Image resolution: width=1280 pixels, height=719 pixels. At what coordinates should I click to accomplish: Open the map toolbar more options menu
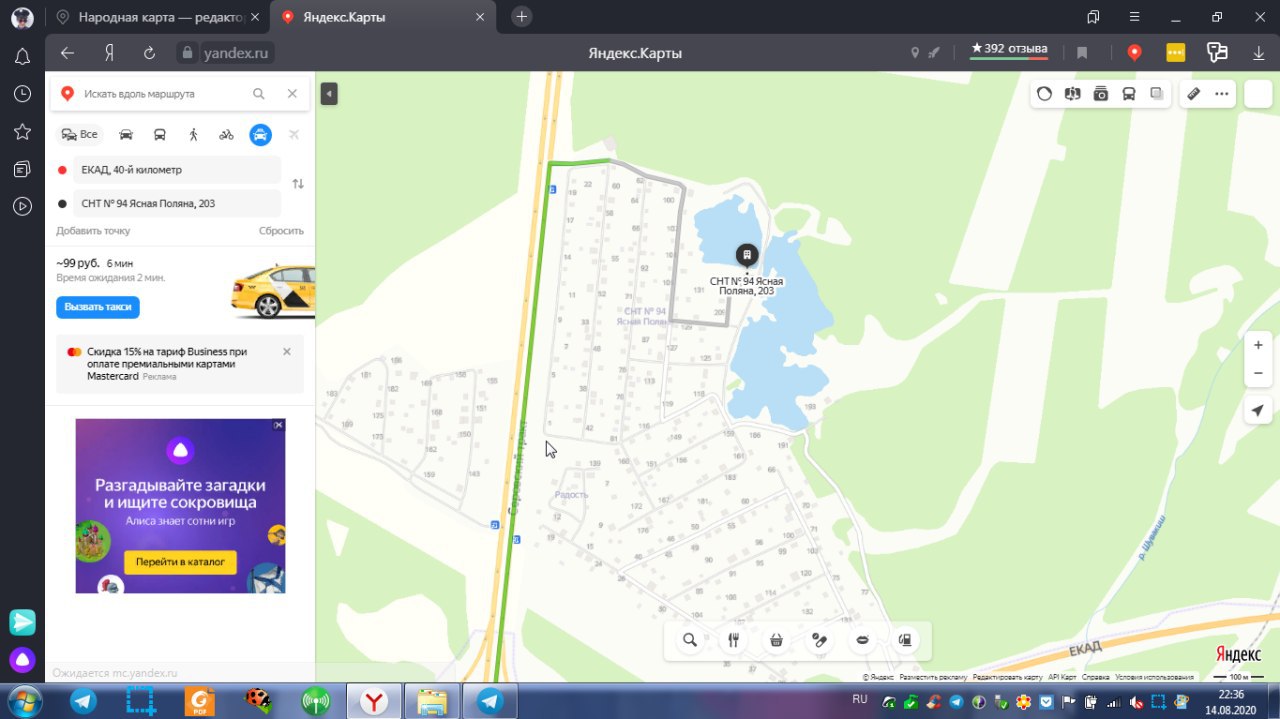point(1221,94)
